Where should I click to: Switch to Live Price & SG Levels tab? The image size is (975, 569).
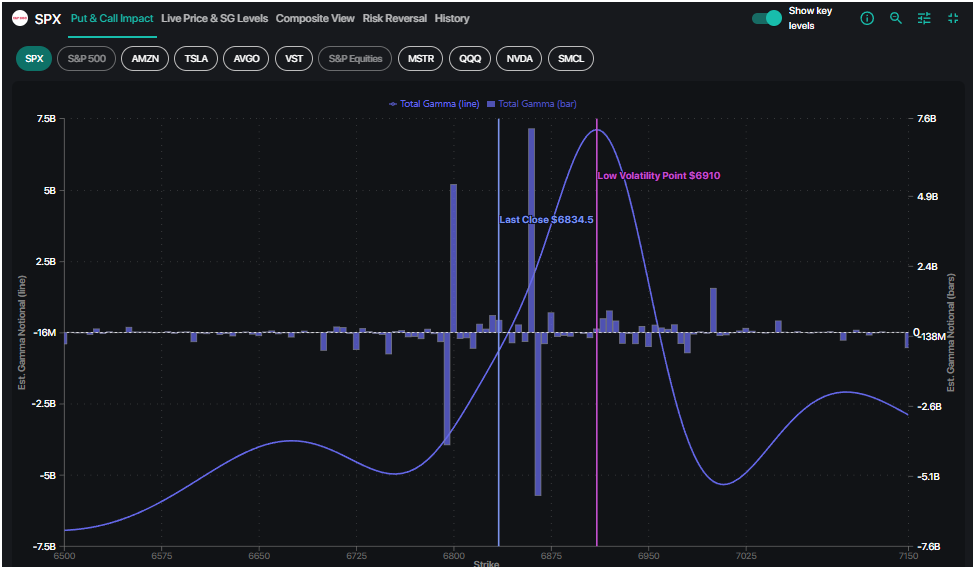point(214,18)
